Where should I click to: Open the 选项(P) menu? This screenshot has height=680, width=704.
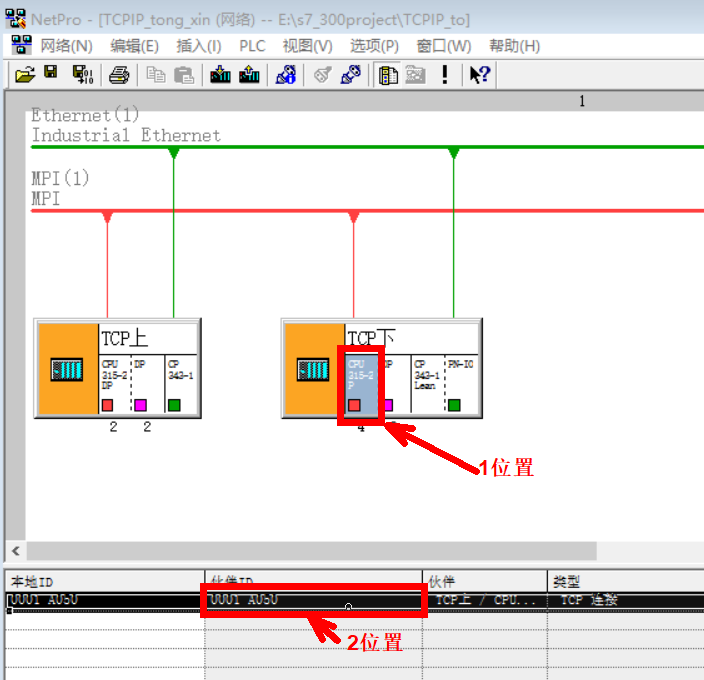[x=374, y=46]
